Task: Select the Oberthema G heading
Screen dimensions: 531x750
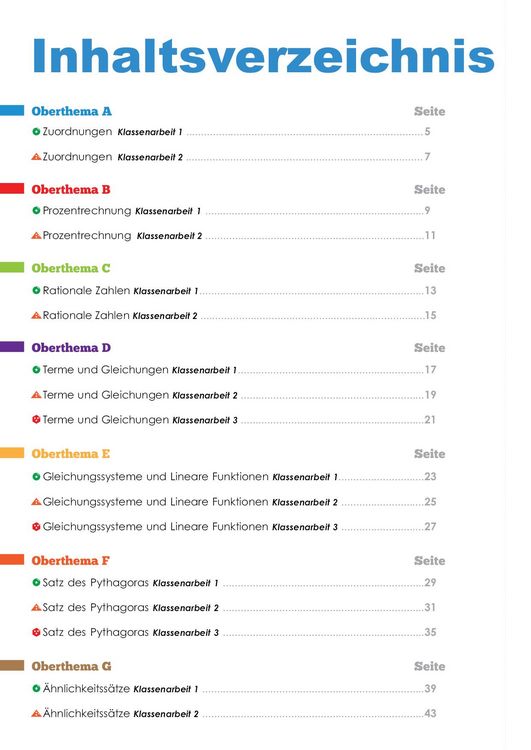Action: coord(71,666)
